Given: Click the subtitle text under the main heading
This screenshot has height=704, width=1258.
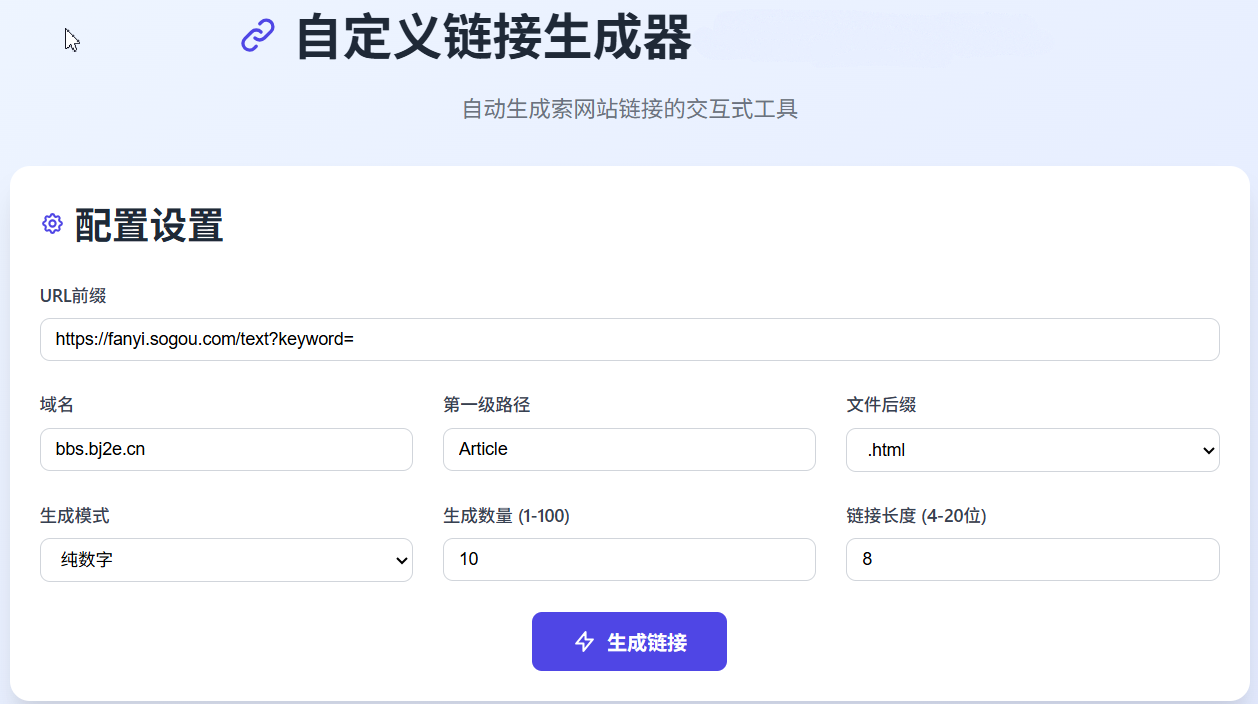Looking at the screenshot, I should 629,110.
